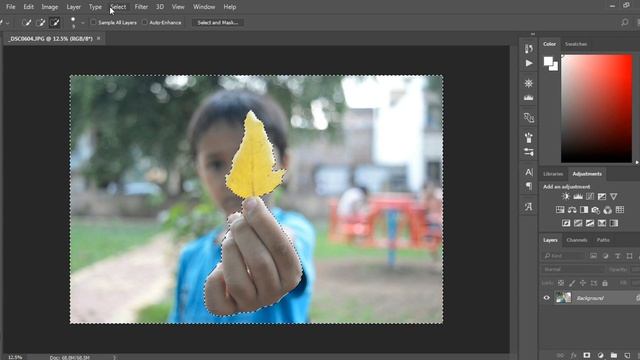Open the Actions panel play icon
Image resolution: width=640 pixels, height=360 pixels.
[x=529, y=63]
